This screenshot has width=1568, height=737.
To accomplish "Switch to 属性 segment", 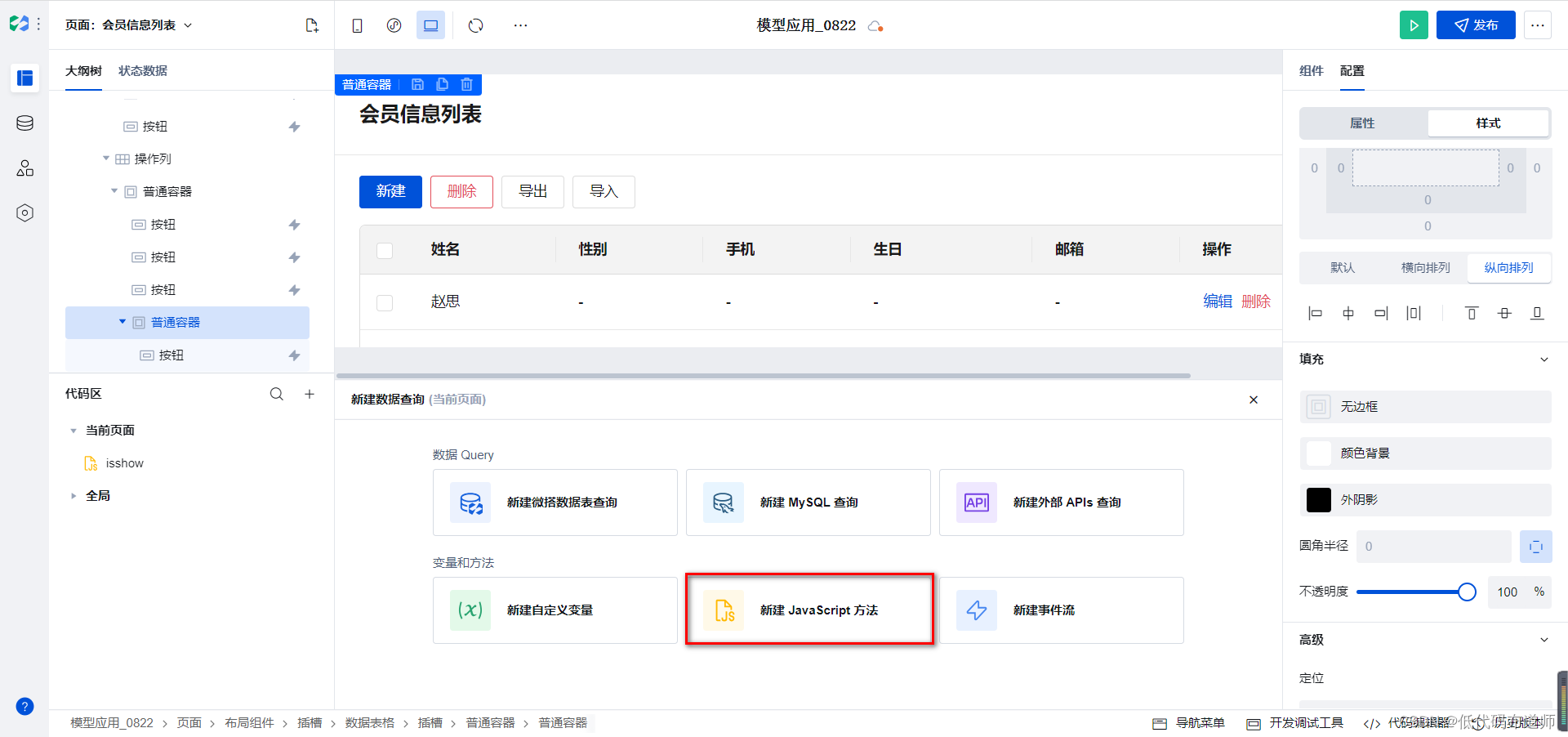I will 1362,123.
